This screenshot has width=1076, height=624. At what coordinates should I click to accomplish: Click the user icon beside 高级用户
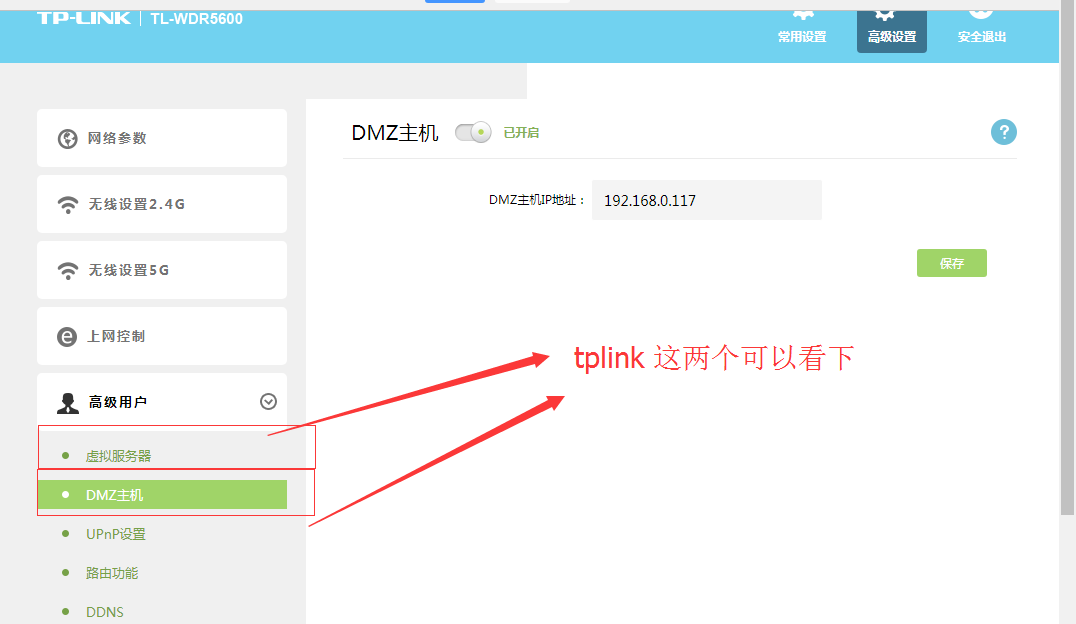click(67, 403)
